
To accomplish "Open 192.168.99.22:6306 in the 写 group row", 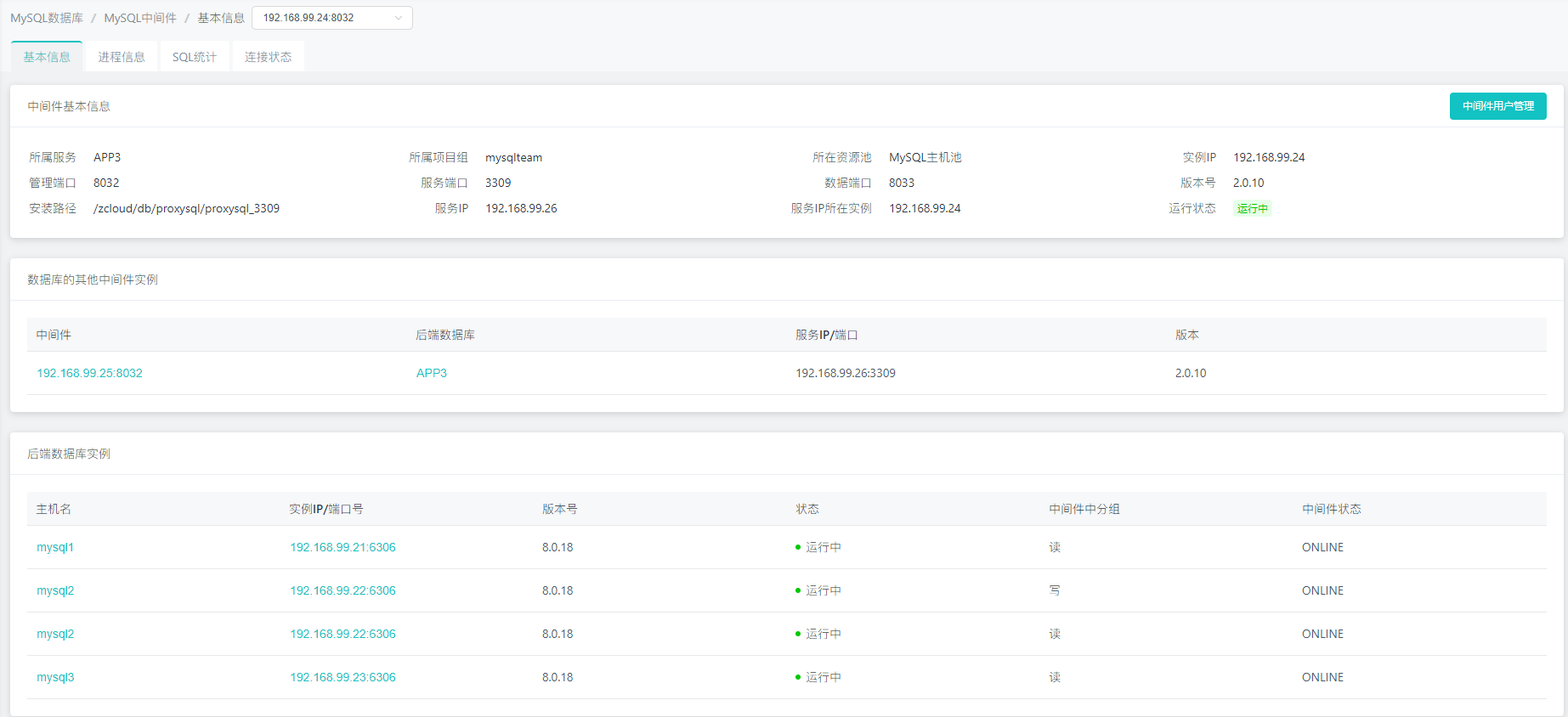I will pos(342,590).
